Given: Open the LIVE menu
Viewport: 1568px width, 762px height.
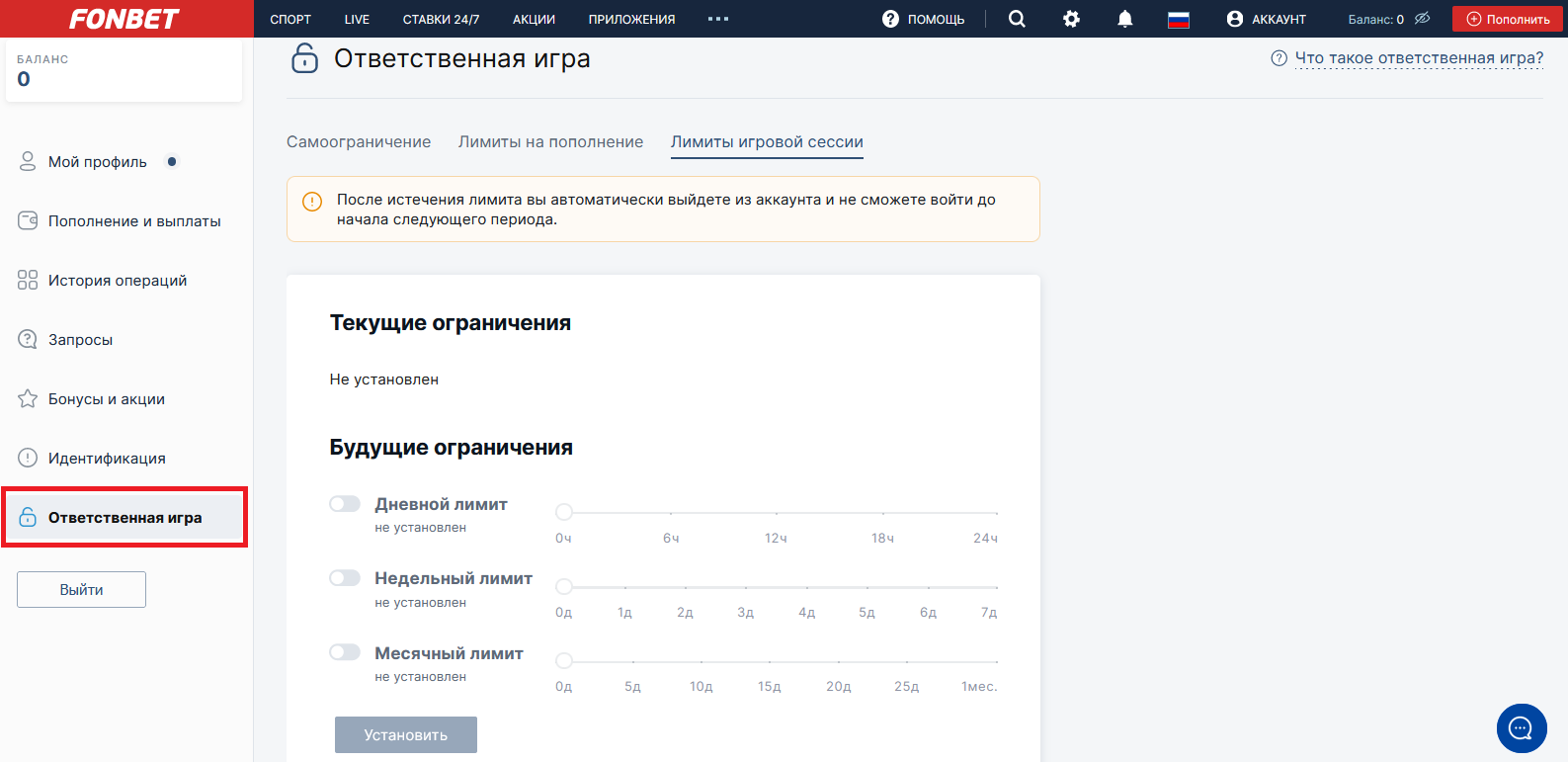Looking at the screenshot, I should (357, 19).
